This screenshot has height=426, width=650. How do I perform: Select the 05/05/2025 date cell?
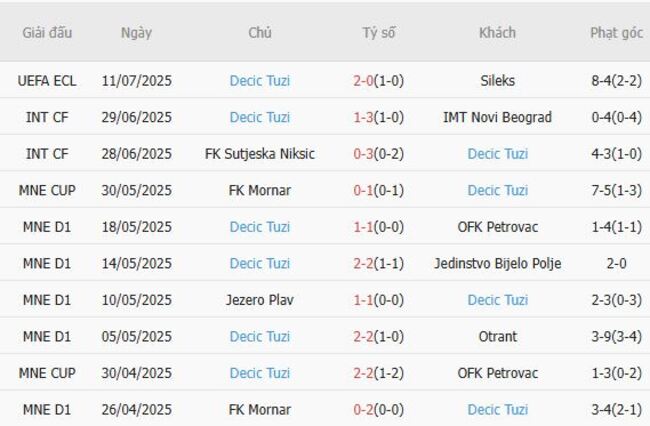tap(136, 336)
